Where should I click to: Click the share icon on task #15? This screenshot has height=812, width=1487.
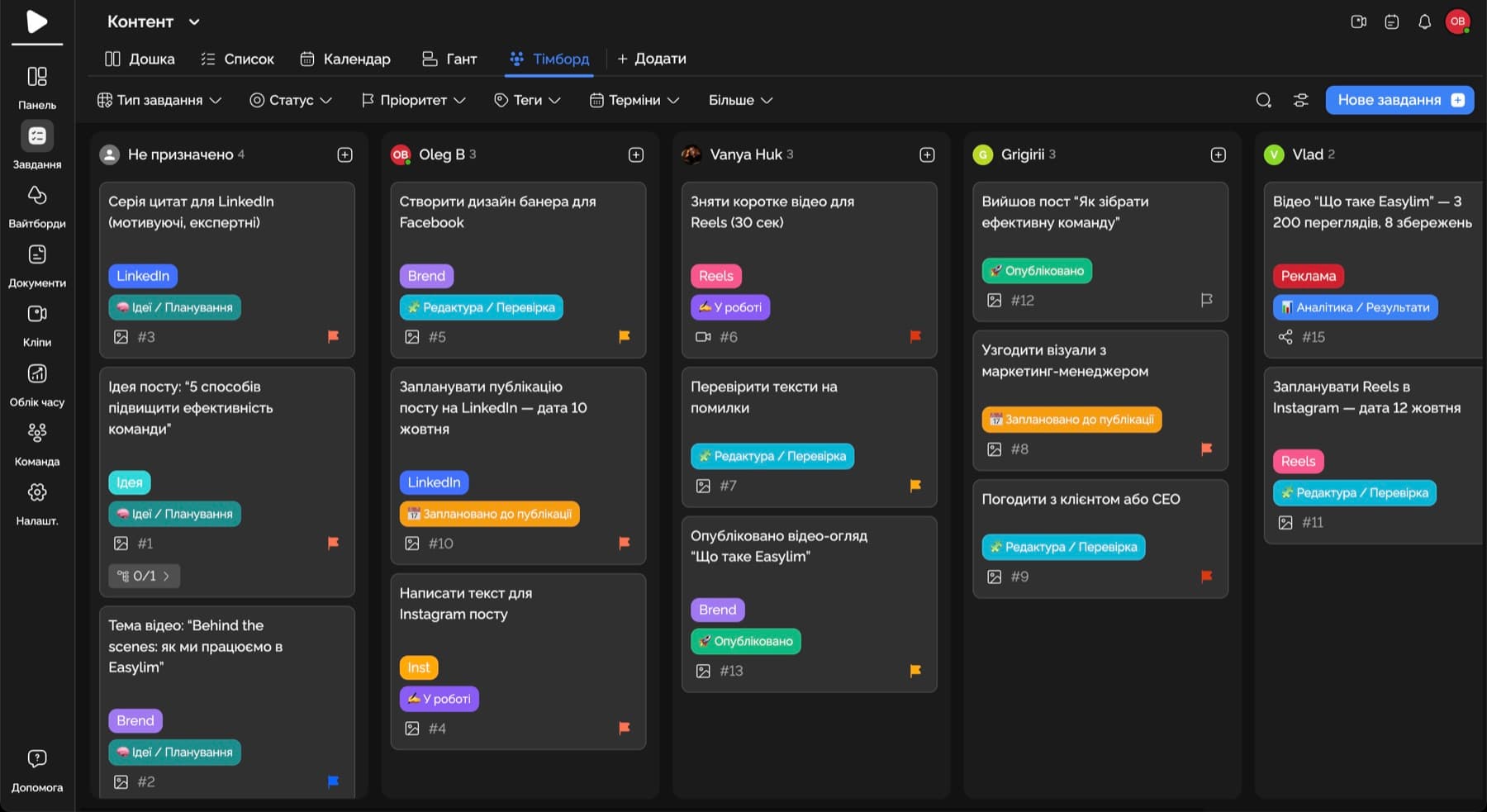point(1285,336)
